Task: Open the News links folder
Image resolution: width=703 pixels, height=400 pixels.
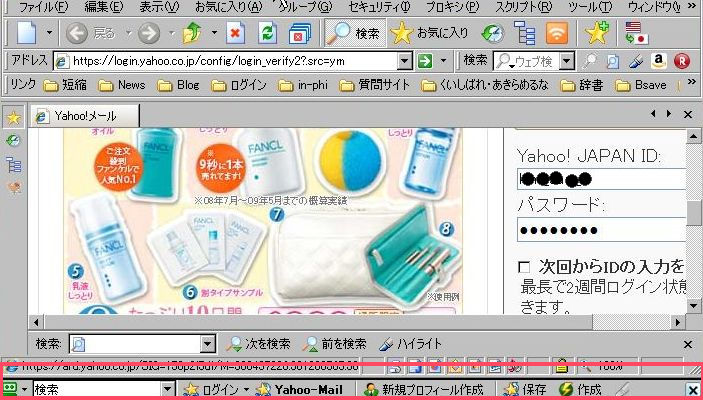Action: pyautogui.click(x=122, y=85)
